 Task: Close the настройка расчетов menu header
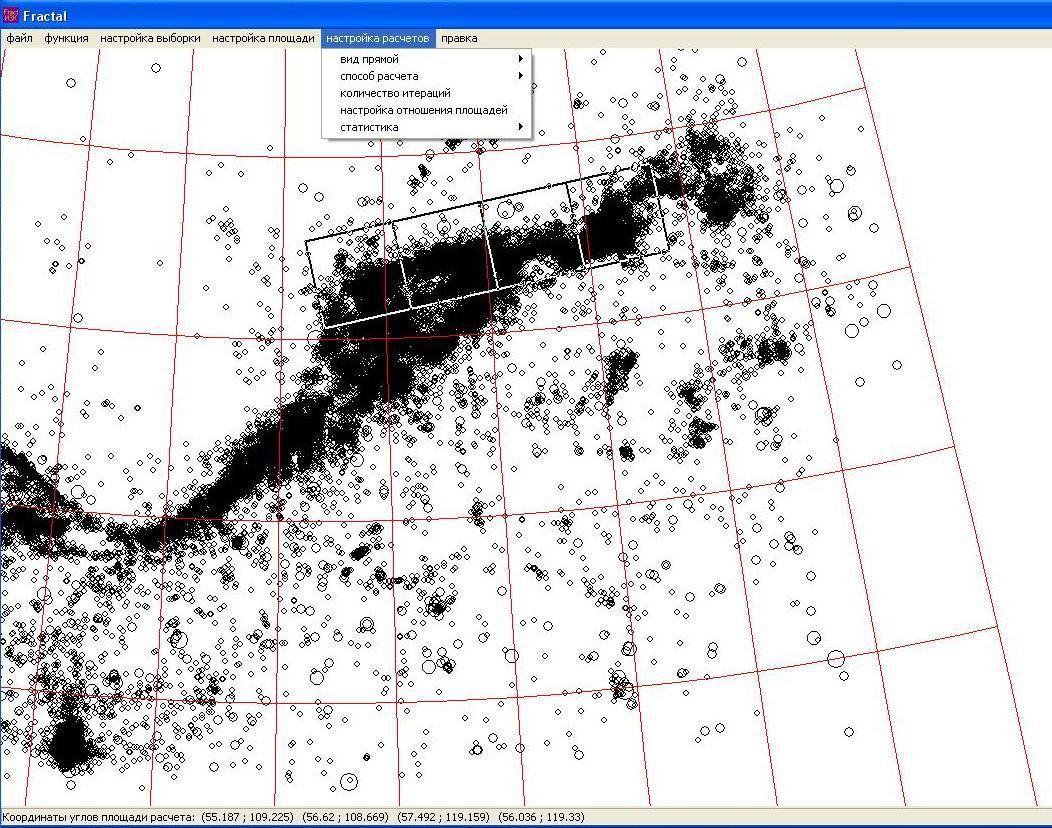(377, 38)
